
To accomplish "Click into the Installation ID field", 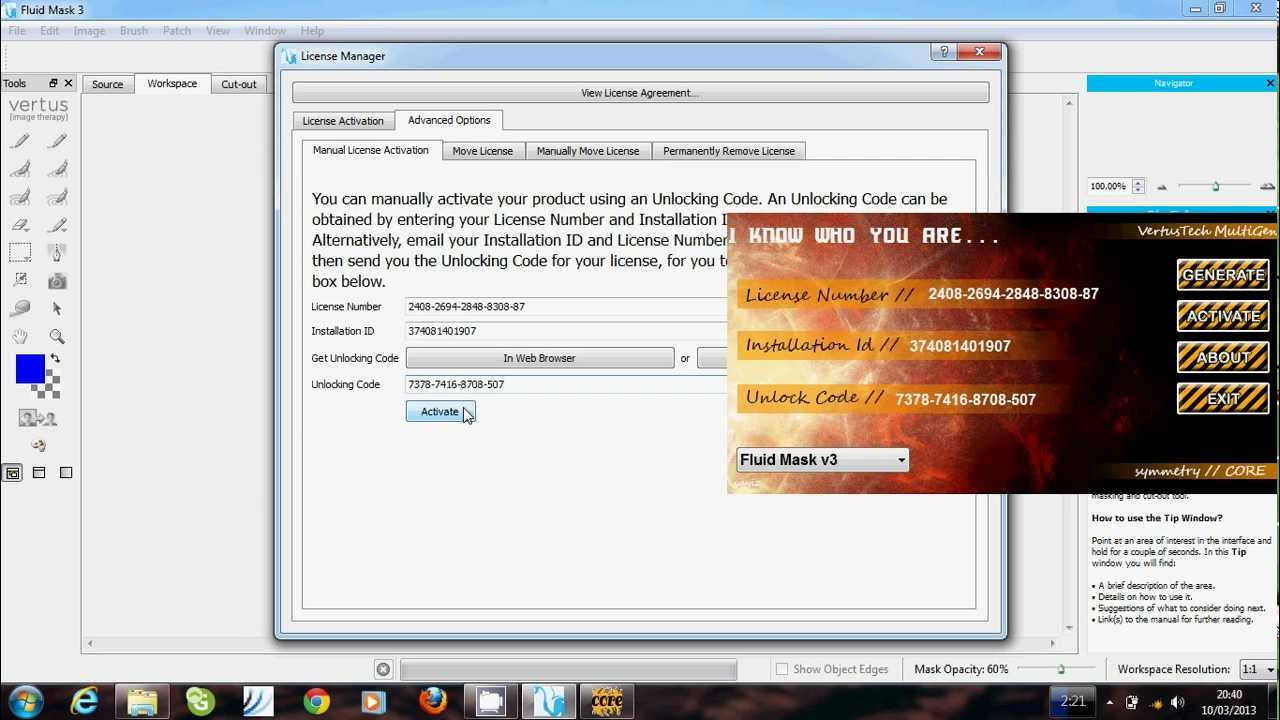I will click(566, 331).
